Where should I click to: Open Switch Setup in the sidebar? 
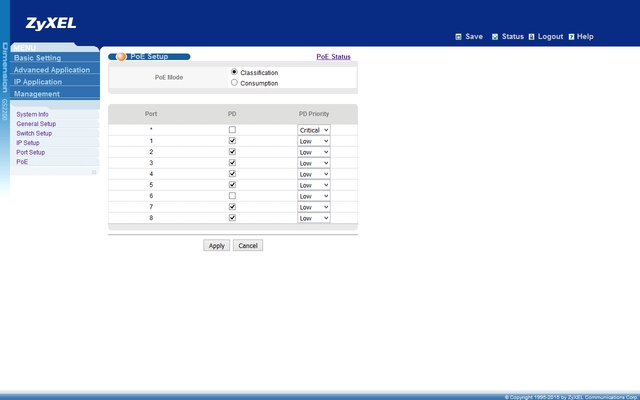[34, 133]
